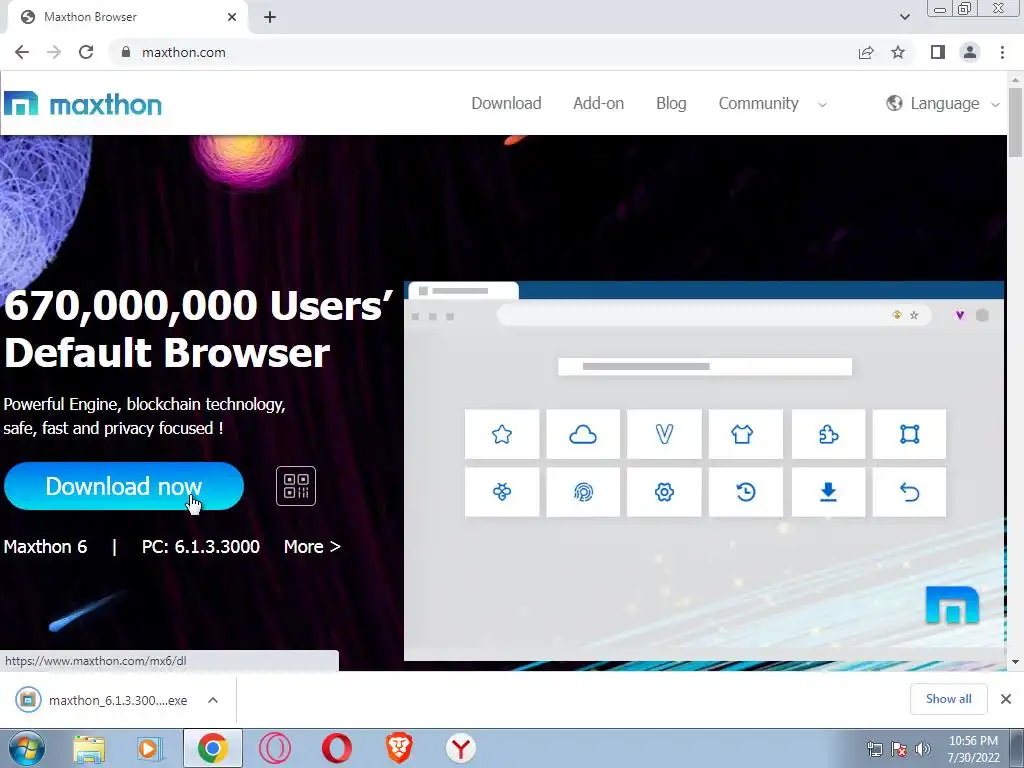Click the cloud tile
The image size is (1024, 768).
coord(583,434)
